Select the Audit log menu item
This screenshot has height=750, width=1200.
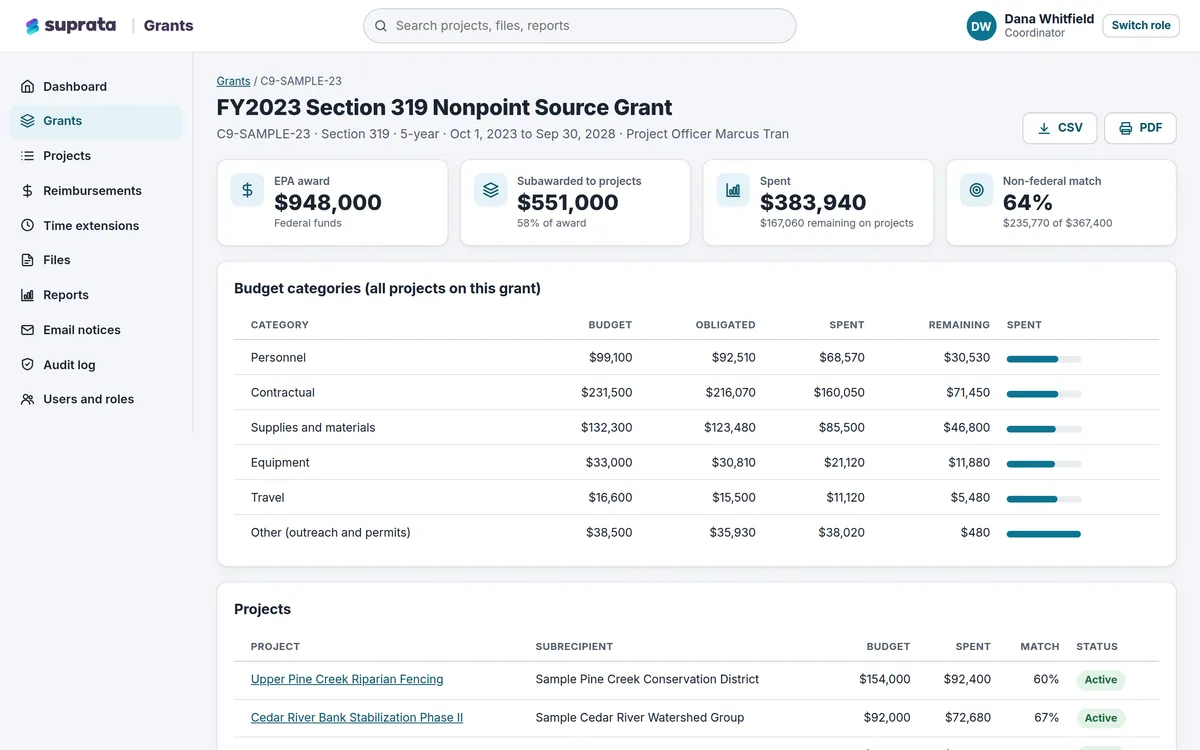(x=96, y=365)
